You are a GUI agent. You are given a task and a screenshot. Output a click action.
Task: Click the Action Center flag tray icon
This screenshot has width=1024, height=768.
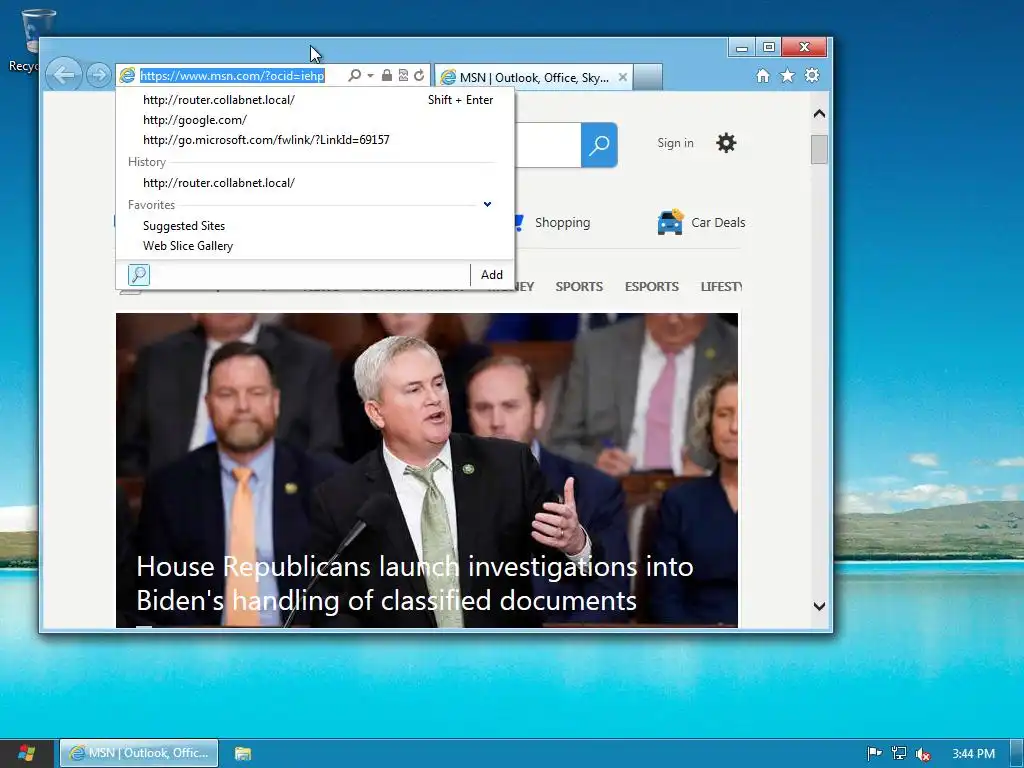[x=874, y=754]
